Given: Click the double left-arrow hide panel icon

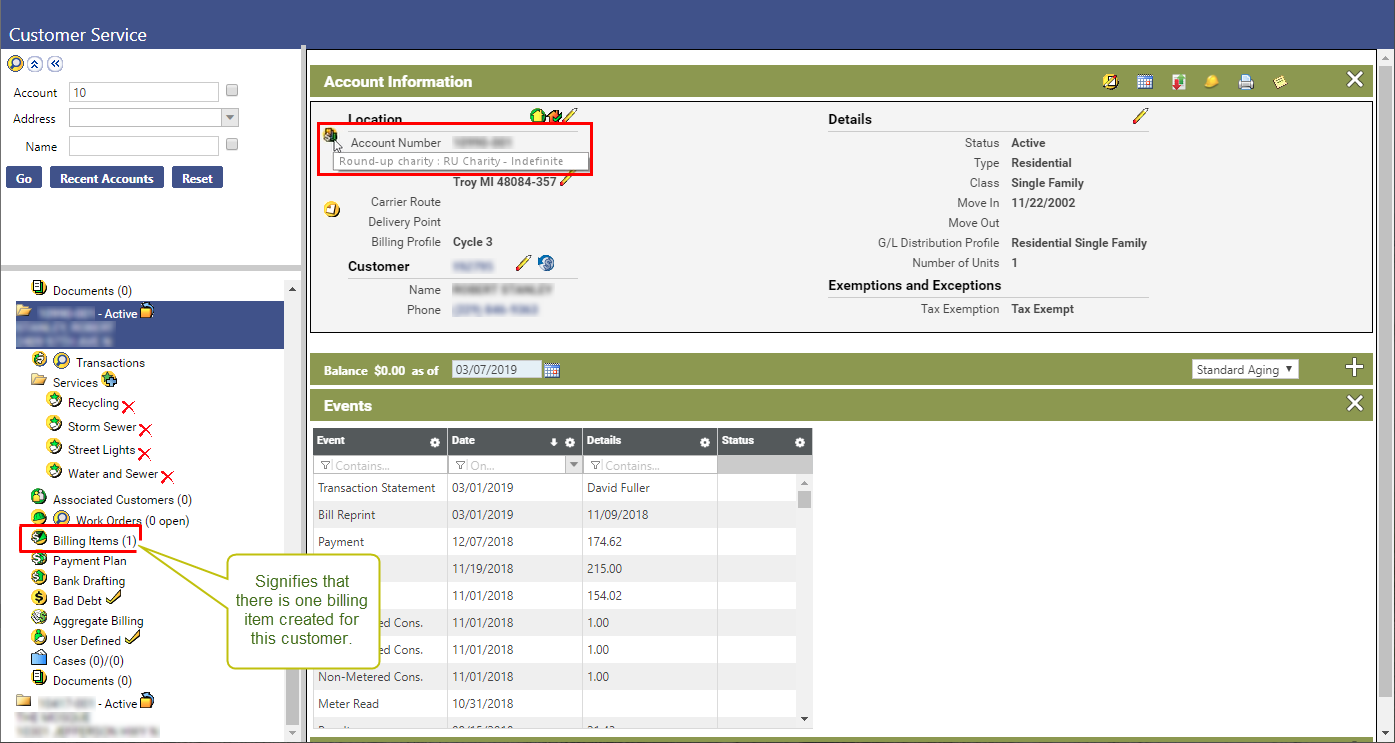Looking at the screenshot, I should 55,63.
